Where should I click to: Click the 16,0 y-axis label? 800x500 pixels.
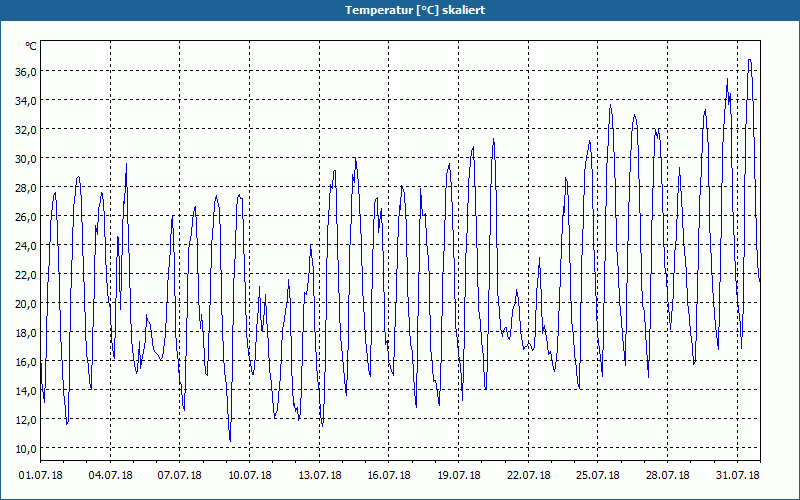[x=26, y=362]
